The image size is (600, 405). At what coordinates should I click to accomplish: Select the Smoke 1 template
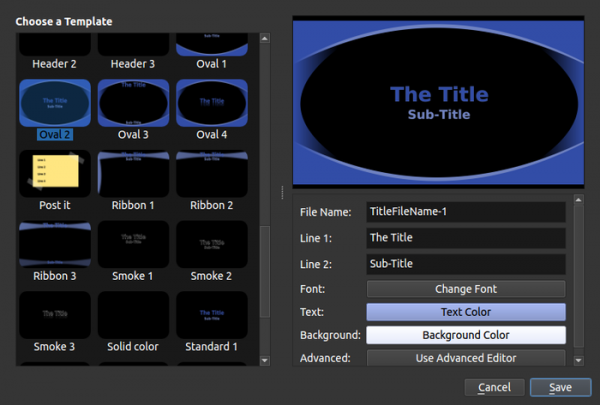[x=133, y=243]
